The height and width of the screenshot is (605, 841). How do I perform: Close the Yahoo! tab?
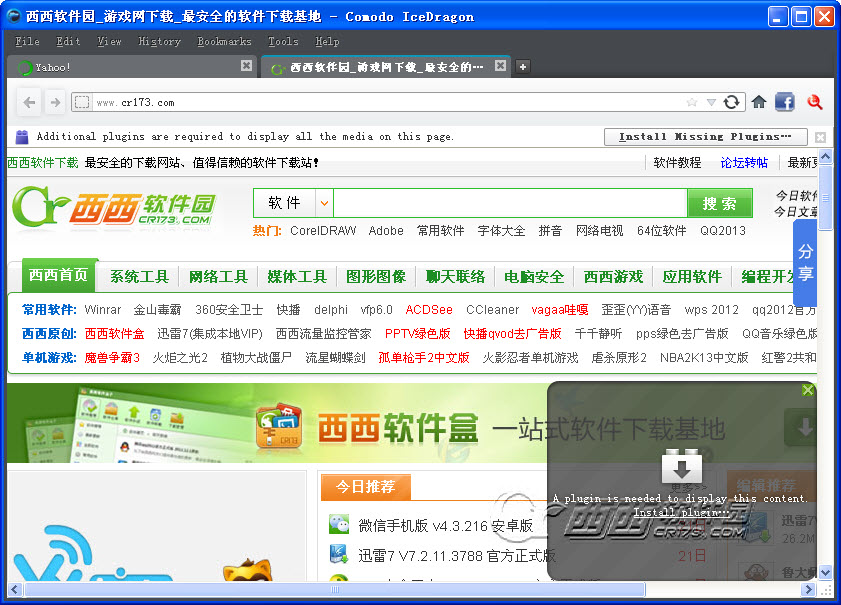246,65
